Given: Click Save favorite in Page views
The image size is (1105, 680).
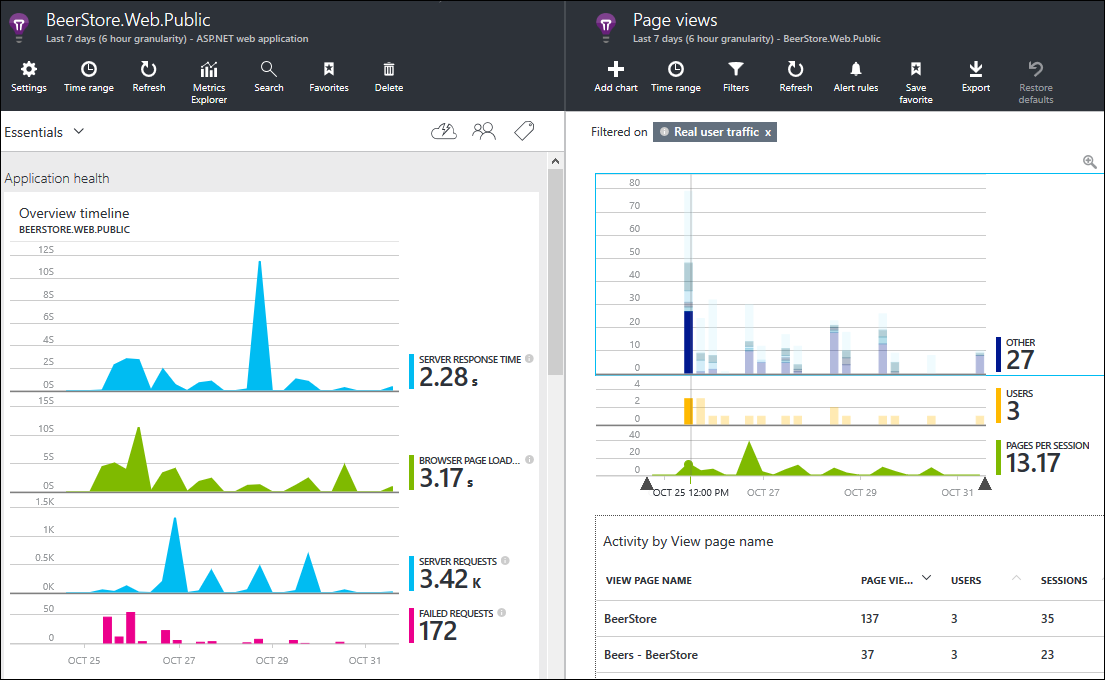Looking at the screenshot, I should (x=915, y=82).
